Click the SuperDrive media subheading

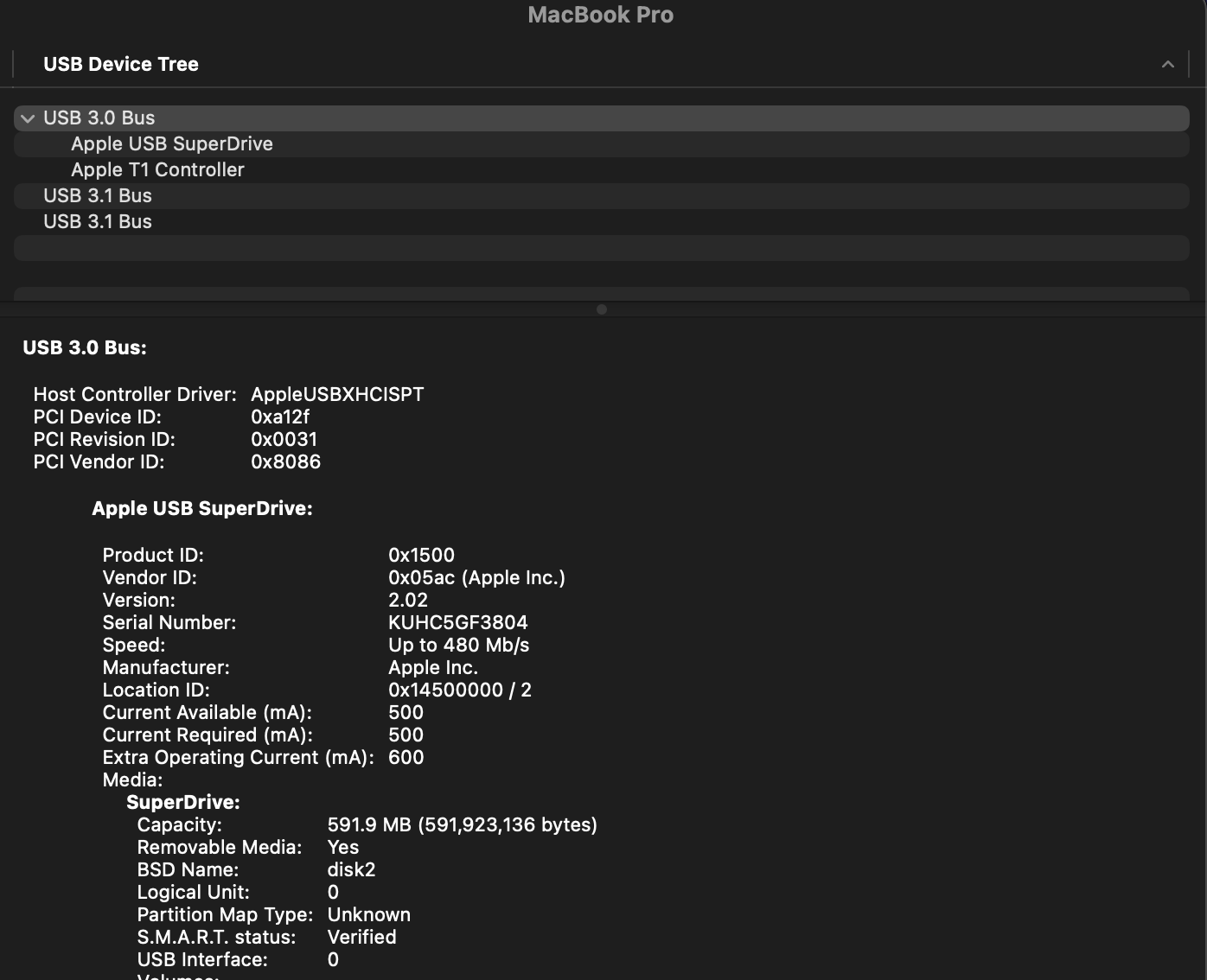click(183, 802)
